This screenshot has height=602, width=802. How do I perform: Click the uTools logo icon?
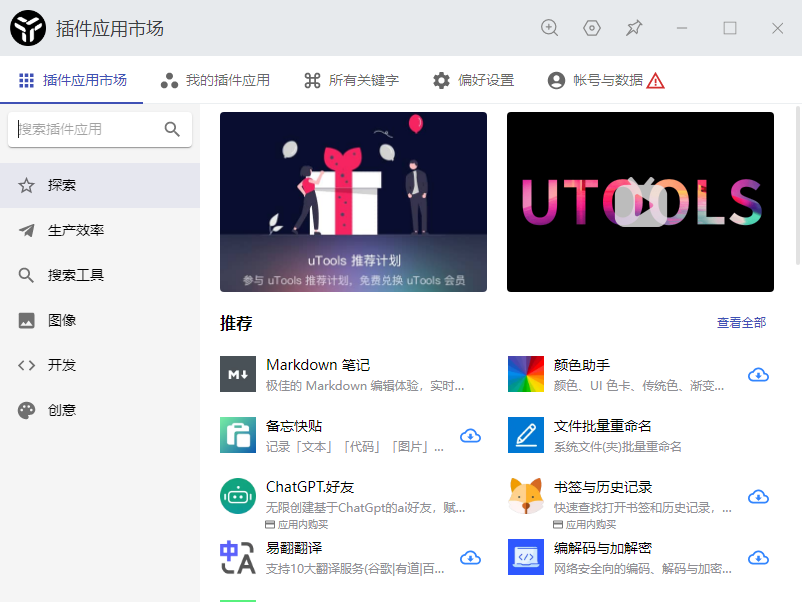click(28, 28)
